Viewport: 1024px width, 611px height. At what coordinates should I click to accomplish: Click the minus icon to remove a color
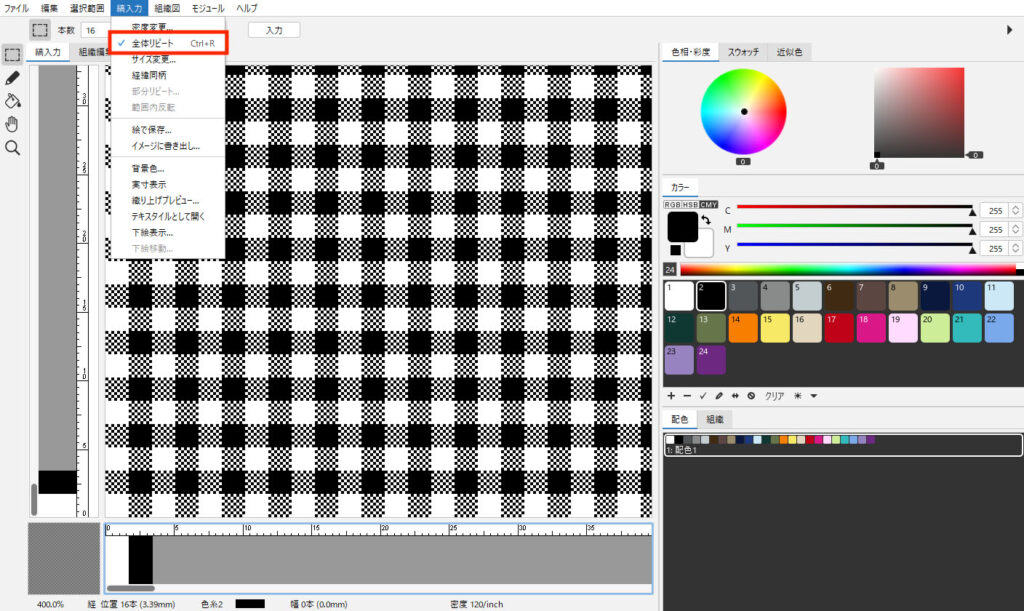pyautogui.click(x=687, y=396)
